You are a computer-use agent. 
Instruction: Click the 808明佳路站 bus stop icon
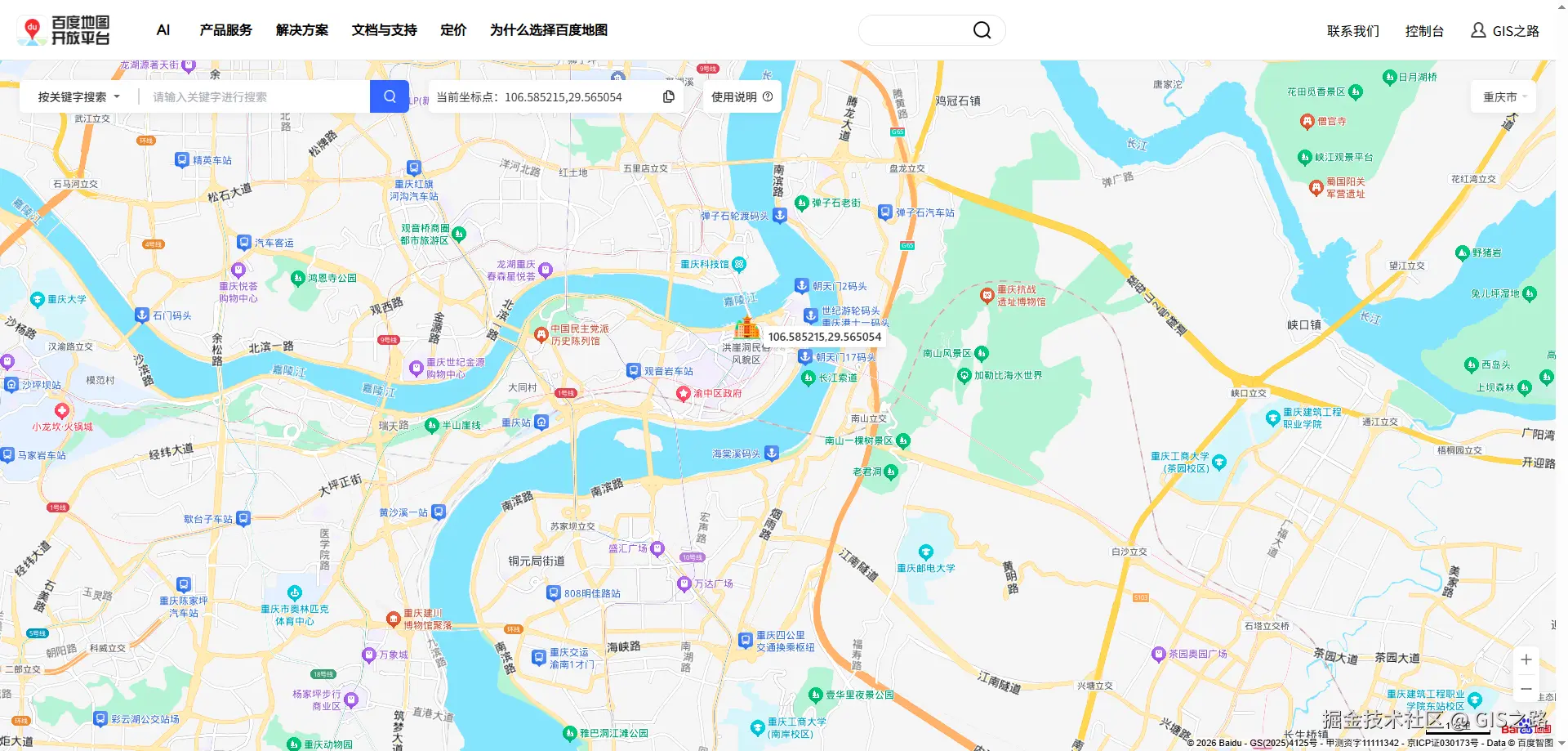pyautogui.click(x=554, y=593)
